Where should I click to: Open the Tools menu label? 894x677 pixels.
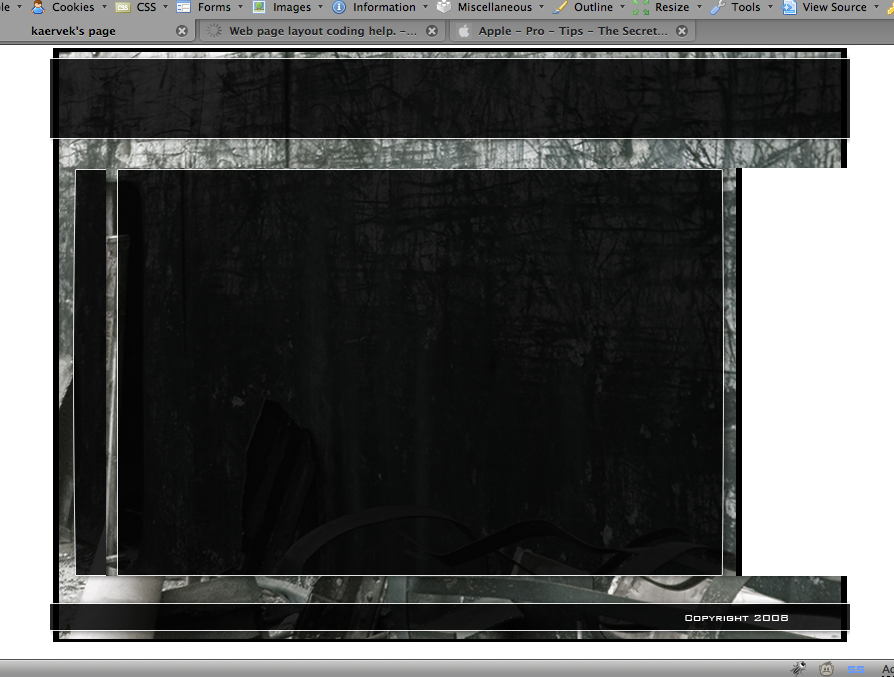[746, 7]
